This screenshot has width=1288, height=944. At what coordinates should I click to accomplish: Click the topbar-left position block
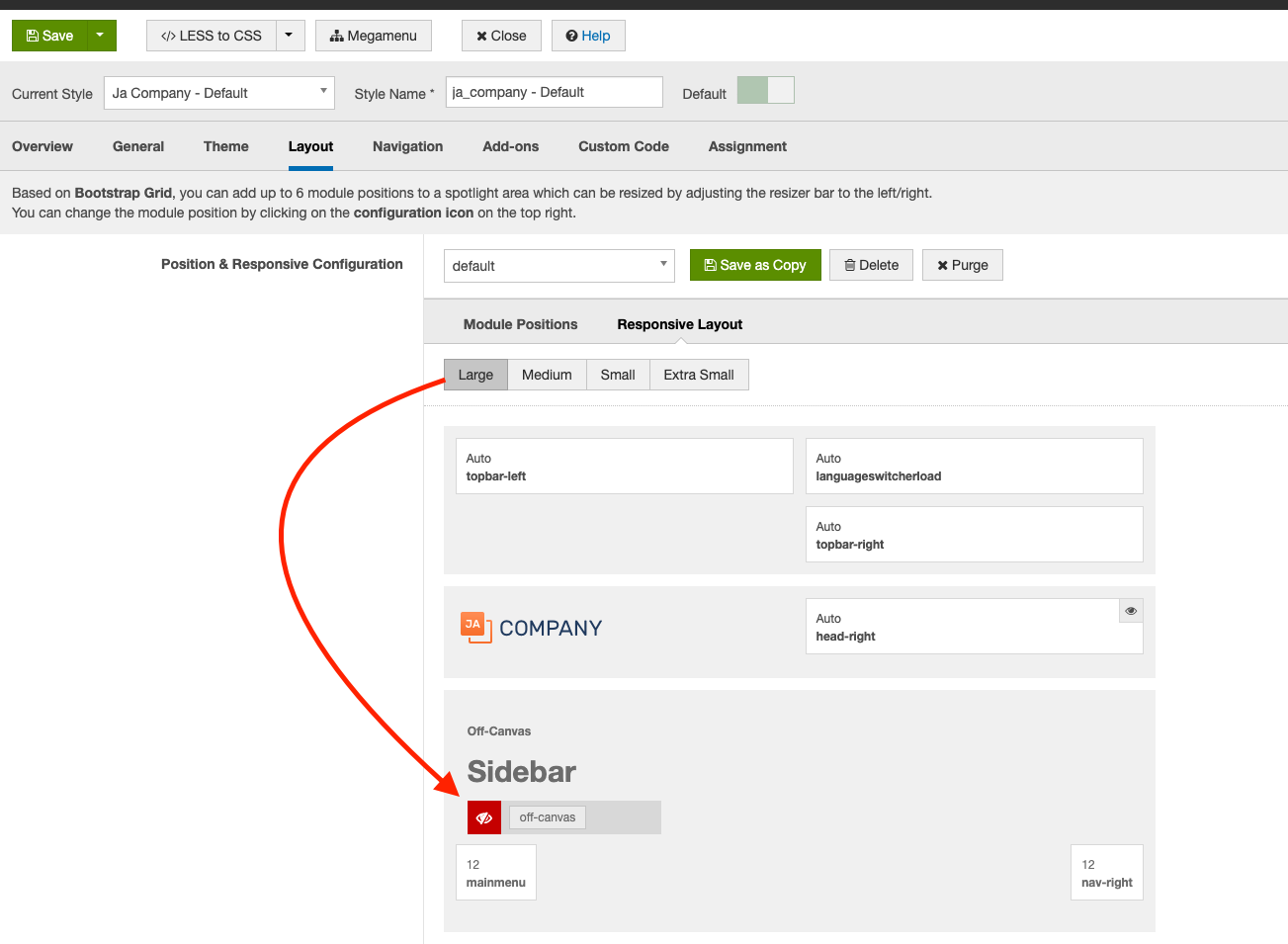click(625, 467)
